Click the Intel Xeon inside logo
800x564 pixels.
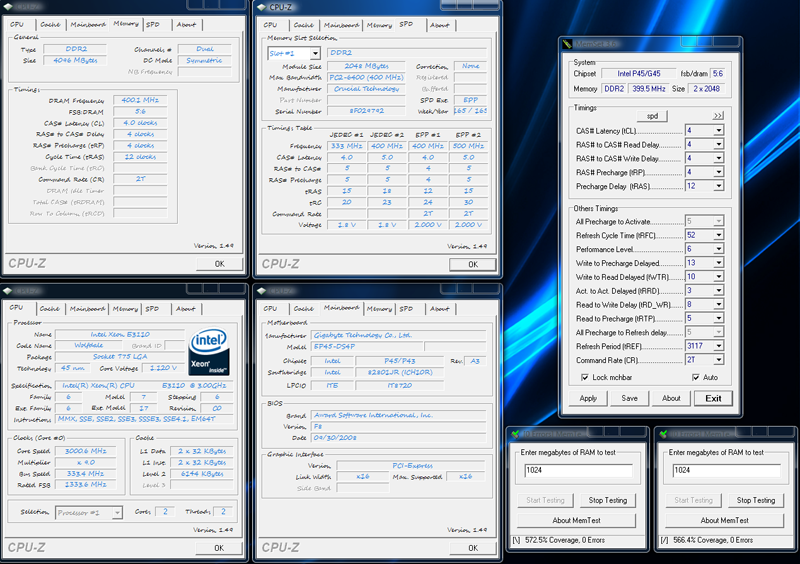pos(209,352)
